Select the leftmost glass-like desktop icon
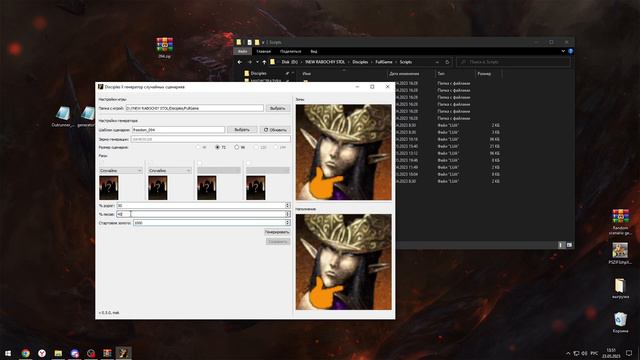Viewport: 640px width, 360px height. [x=62, y=117]
